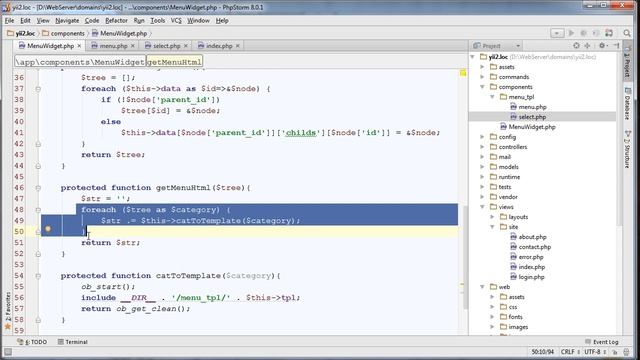This screenshot has height=360, width=640.
Task: Click the Debug bug icon in the toolbar
Action: (584, 33)
